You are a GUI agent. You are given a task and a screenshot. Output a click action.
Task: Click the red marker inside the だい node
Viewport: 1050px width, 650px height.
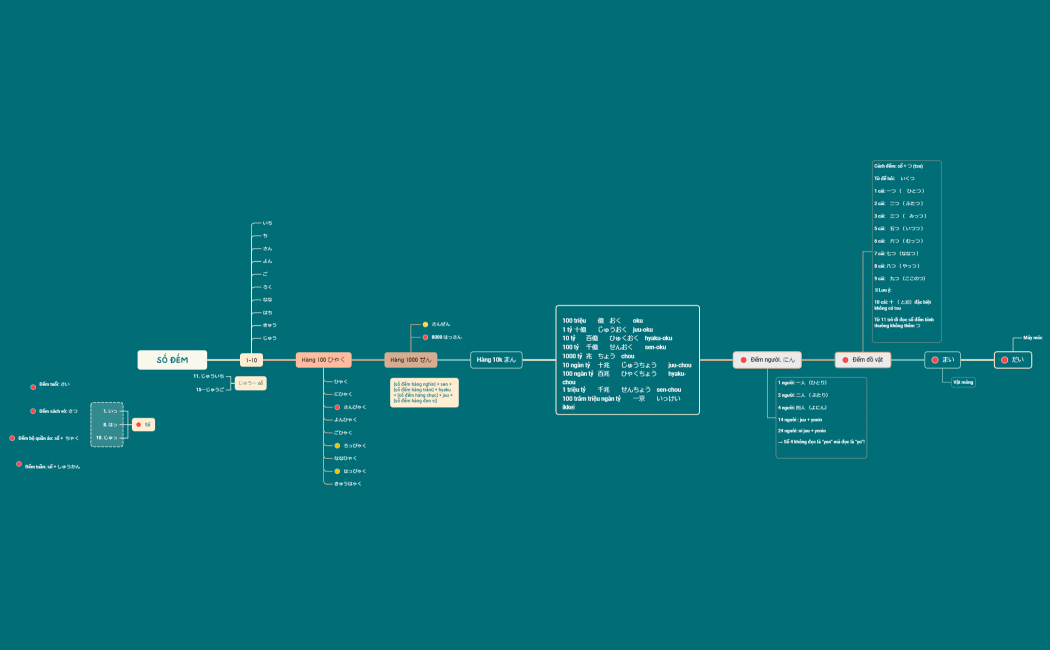click(x=1004, y=360)
